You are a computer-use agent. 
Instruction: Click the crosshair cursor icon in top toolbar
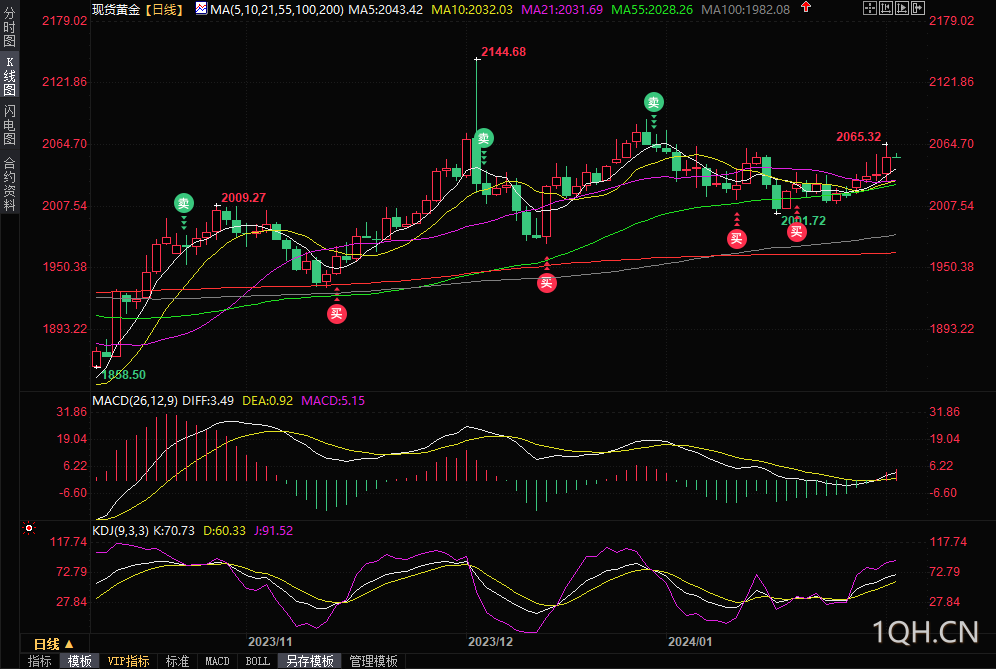pos(870,8)
